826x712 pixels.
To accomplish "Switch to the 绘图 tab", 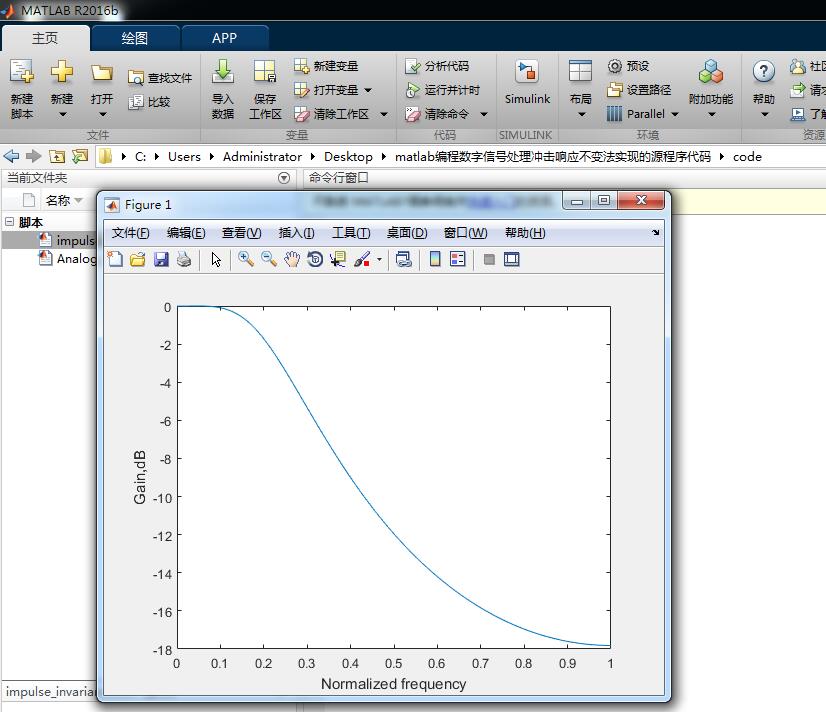I will tap(135, 38).
